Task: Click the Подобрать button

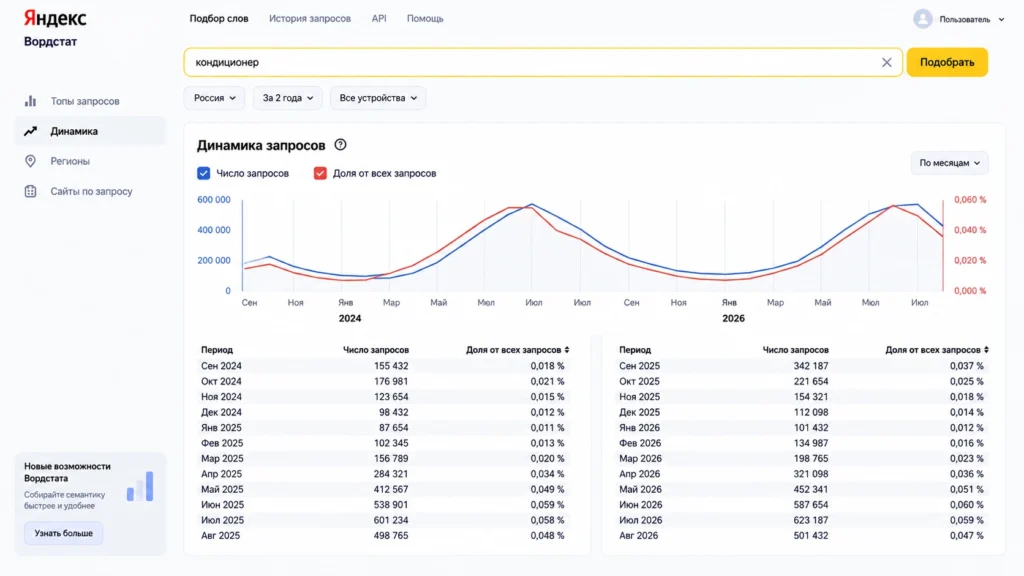Action: pos(947,63)
